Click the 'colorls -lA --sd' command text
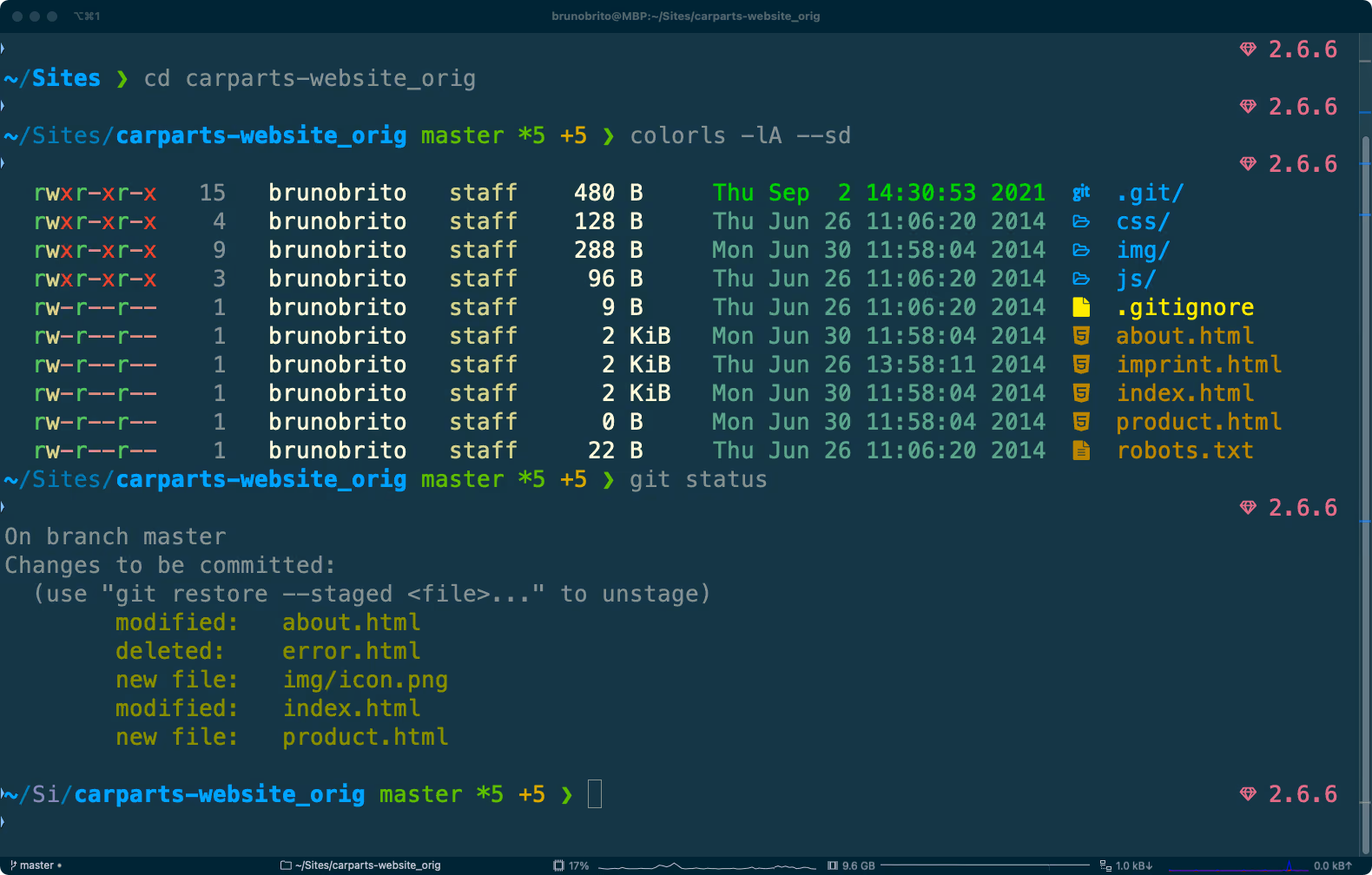Image resolution: width=1372 pixels, height=875 pixels. tap(741, 136)
